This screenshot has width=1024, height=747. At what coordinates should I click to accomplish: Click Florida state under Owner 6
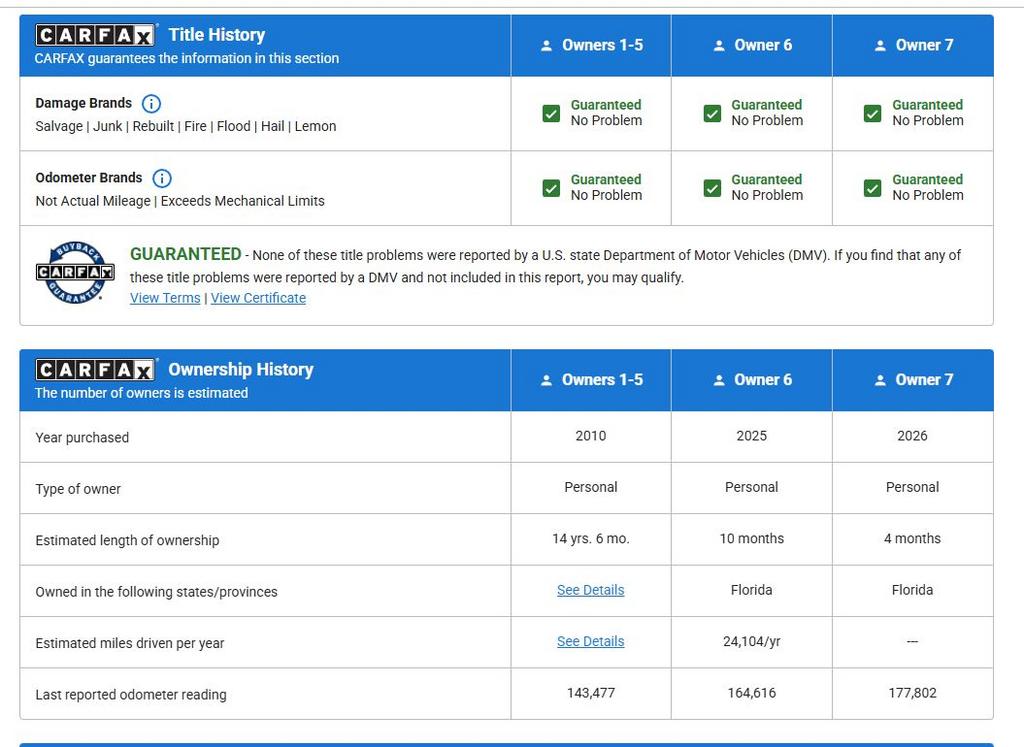tap(752, 590)
